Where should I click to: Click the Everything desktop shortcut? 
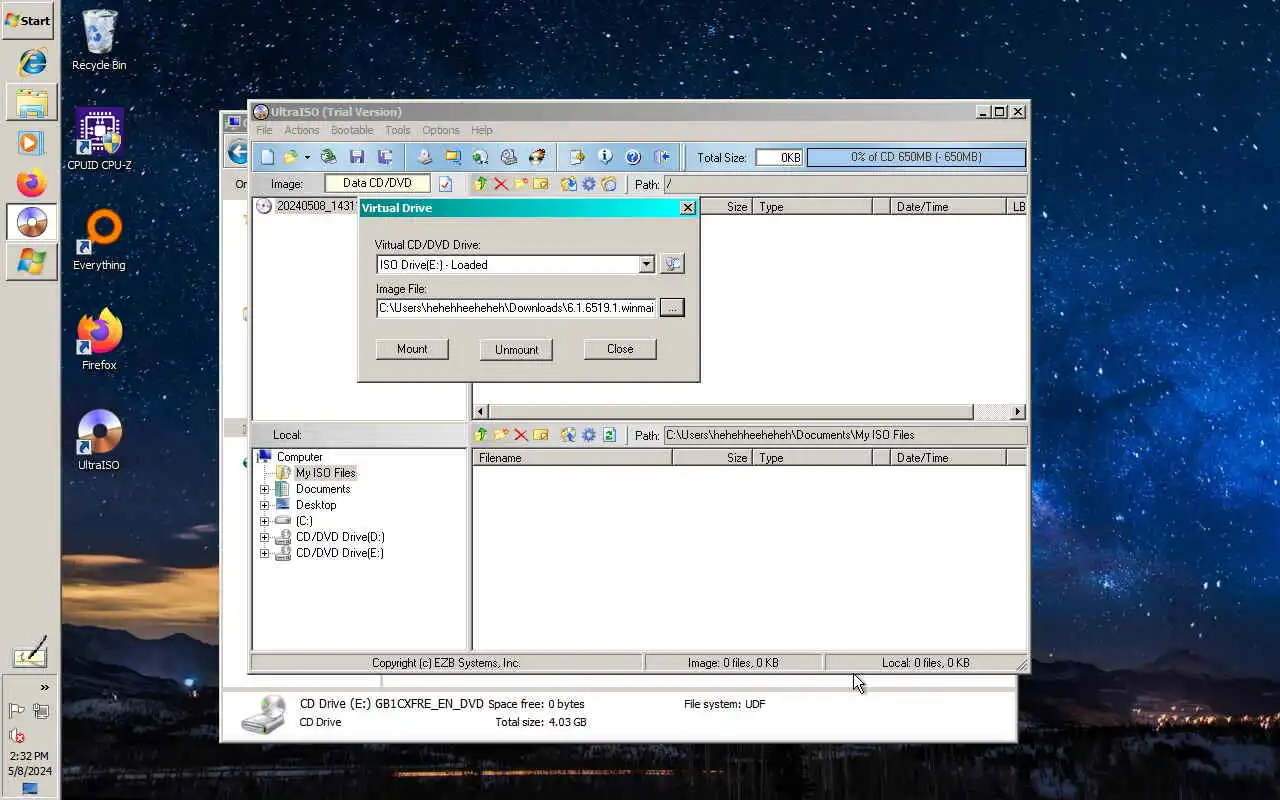[x=99, y=240]
